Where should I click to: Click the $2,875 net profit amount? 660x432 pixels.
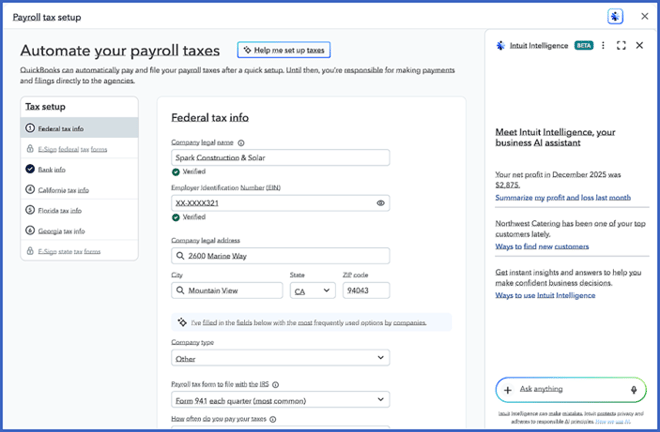[508, 185]
